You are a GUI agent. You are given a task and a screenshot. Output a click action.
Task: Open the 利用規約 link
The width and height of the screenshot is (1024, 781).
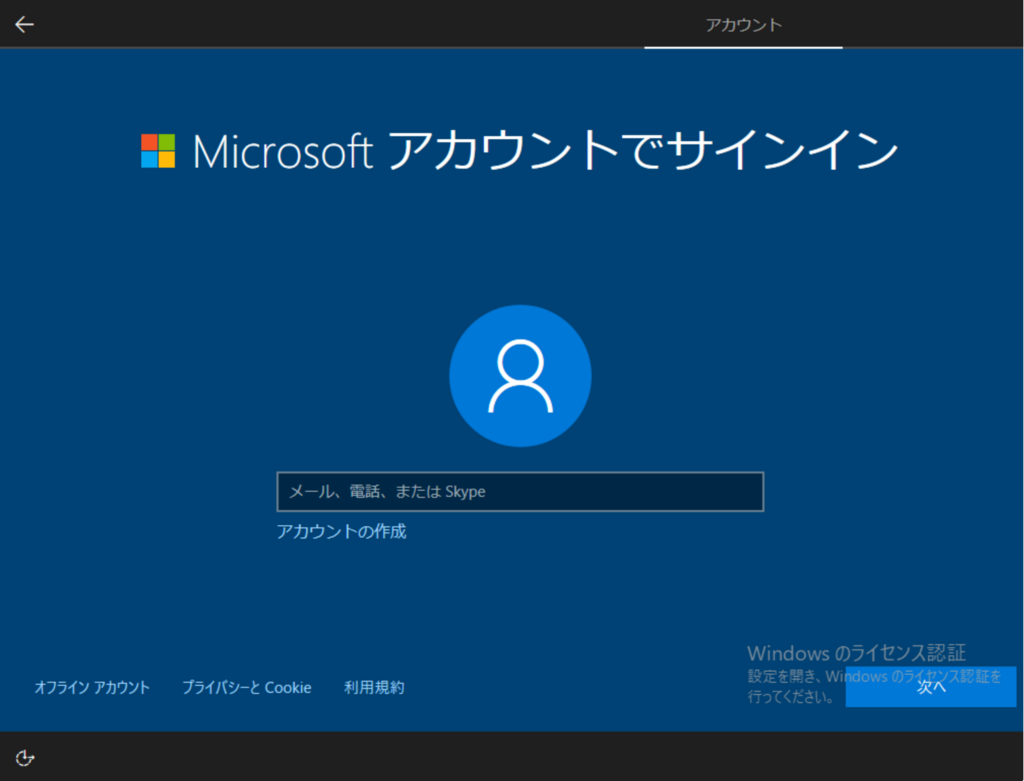tap(374, 687)
